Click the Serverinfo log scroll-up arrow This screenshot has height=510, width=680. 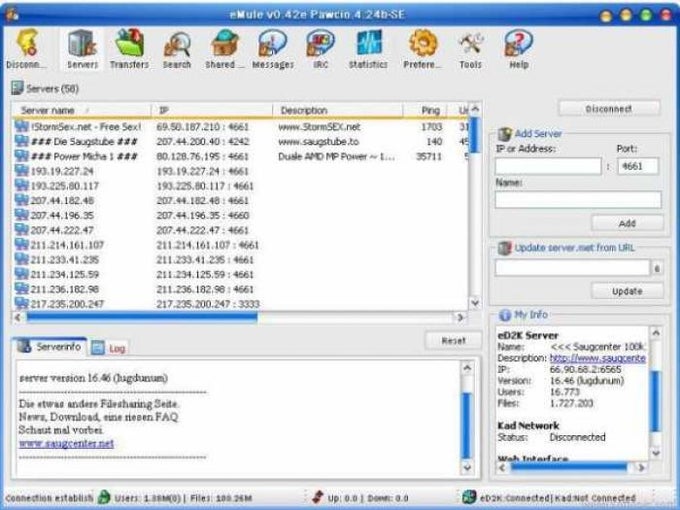pos(467,368)
